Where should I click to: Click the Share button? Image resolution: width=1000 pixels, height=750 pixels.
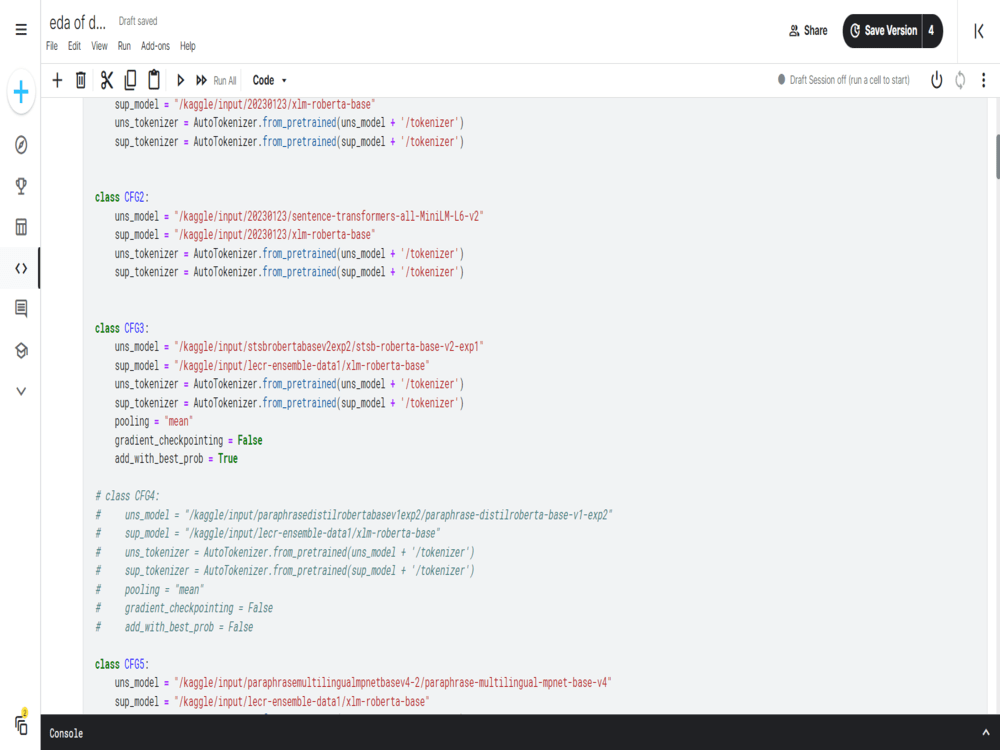(x=808, y=31)
